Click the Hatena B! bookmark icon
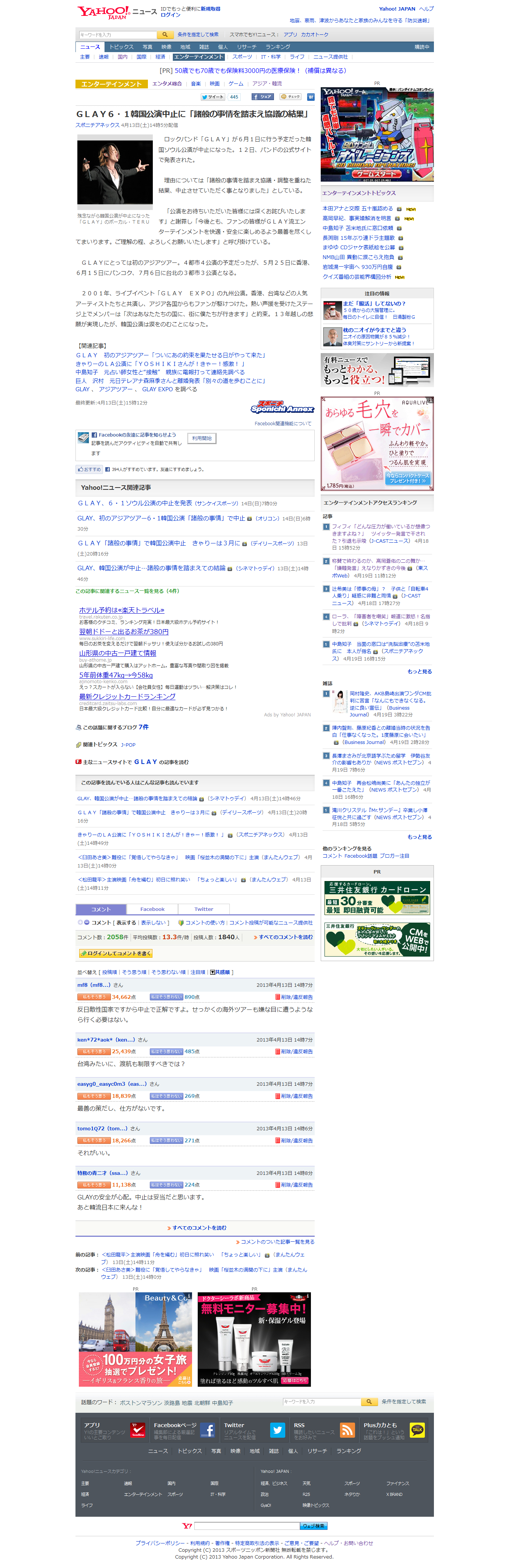The width and height of the screenshot is (509, 1568). 310,97
